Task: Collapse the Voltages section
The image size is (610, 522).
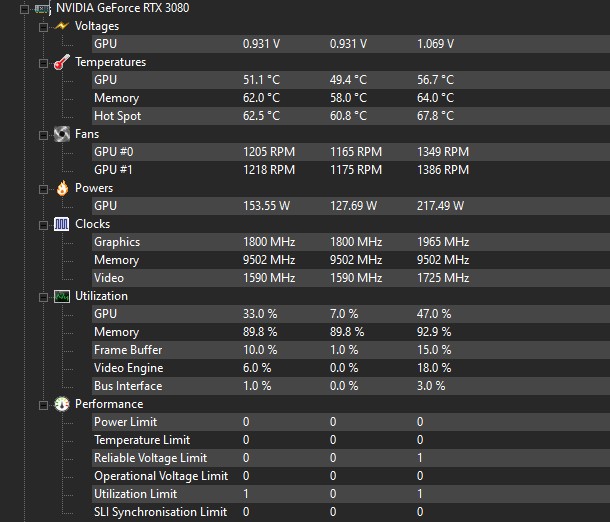Action: (43, 27)
